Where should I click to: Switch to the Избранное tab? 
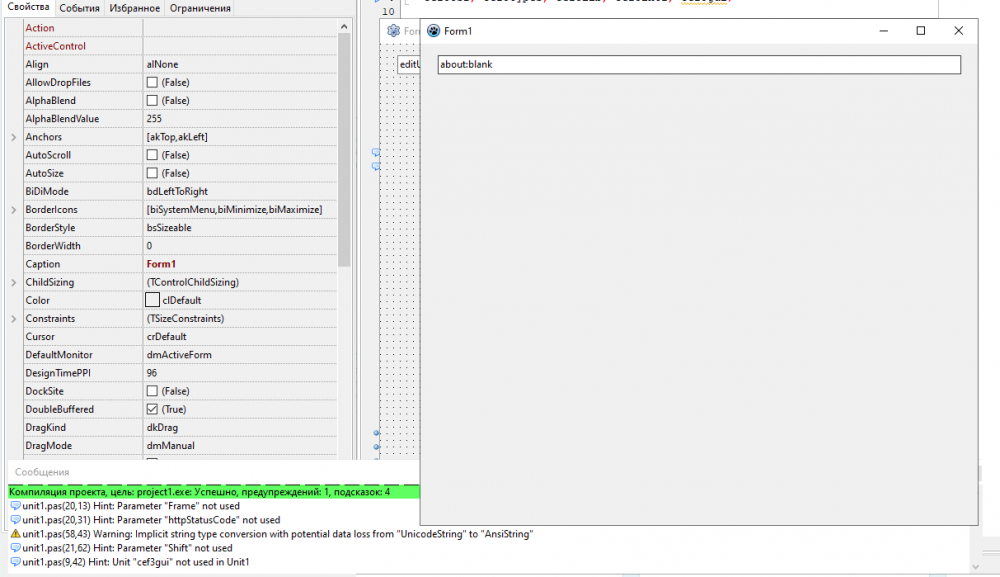[x=135, y=8]
